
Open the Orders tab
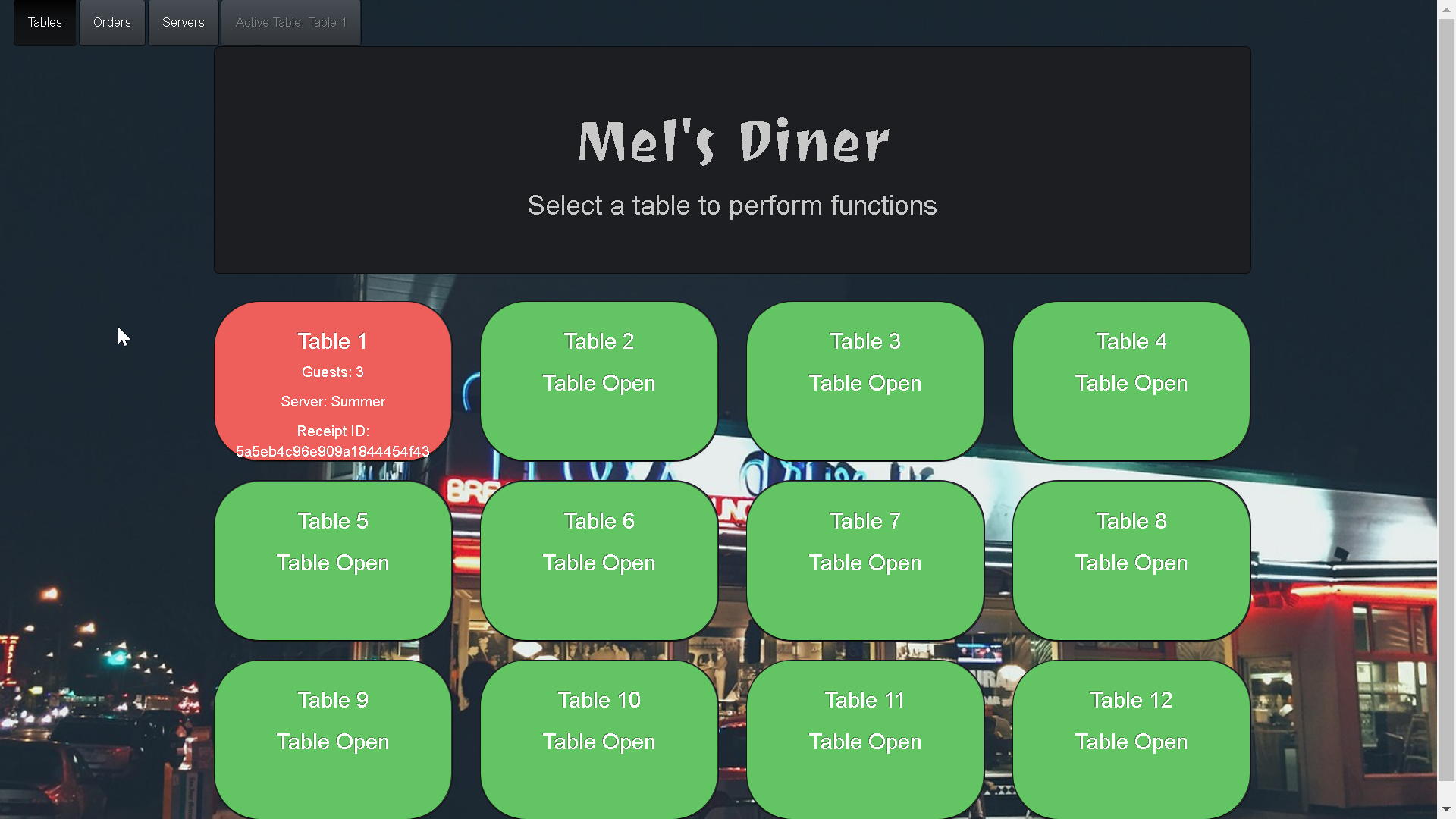tap(111, 22)
